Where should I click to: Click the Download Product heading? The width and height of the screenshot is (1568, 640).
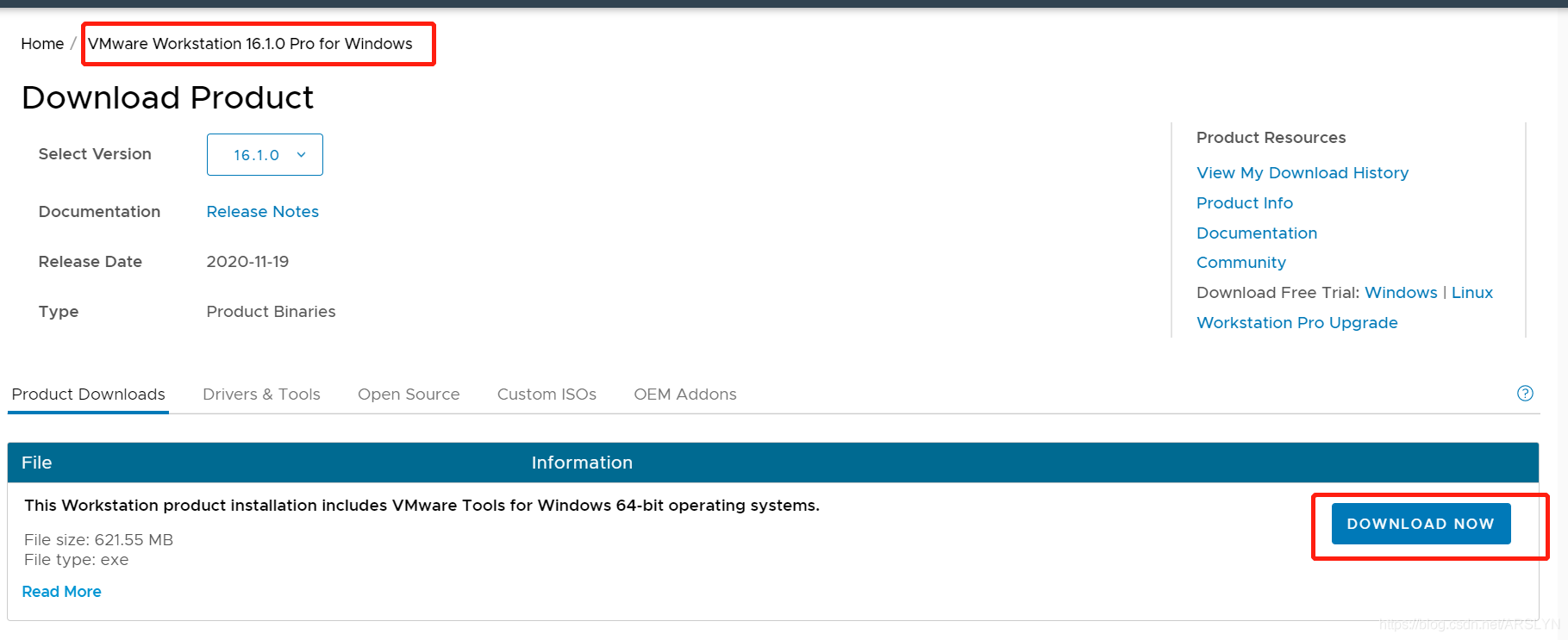pos(167,98)
